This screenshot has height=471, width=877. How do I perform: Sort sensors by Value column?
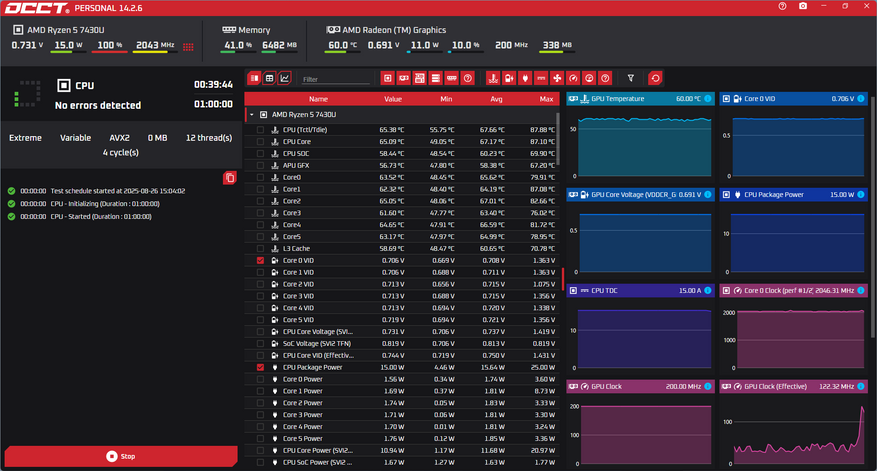click(x=393, y=99)
